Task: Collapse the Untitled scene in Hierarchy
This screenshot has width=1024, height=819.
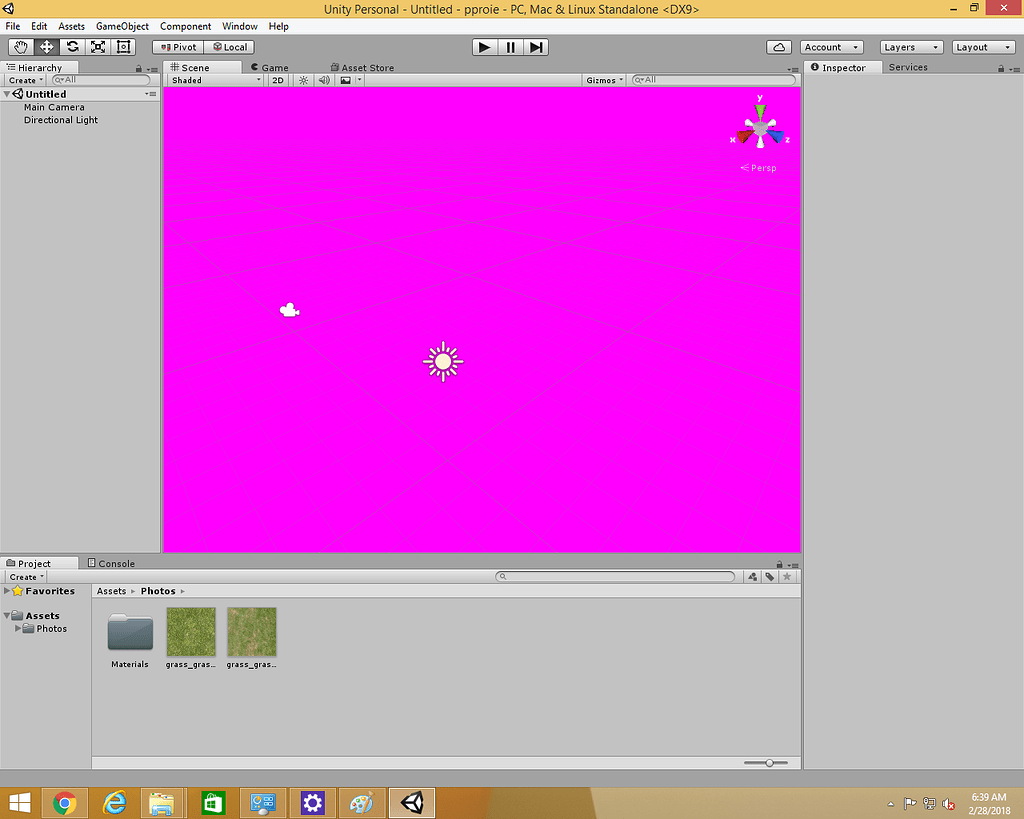Action: pos(7,93)
